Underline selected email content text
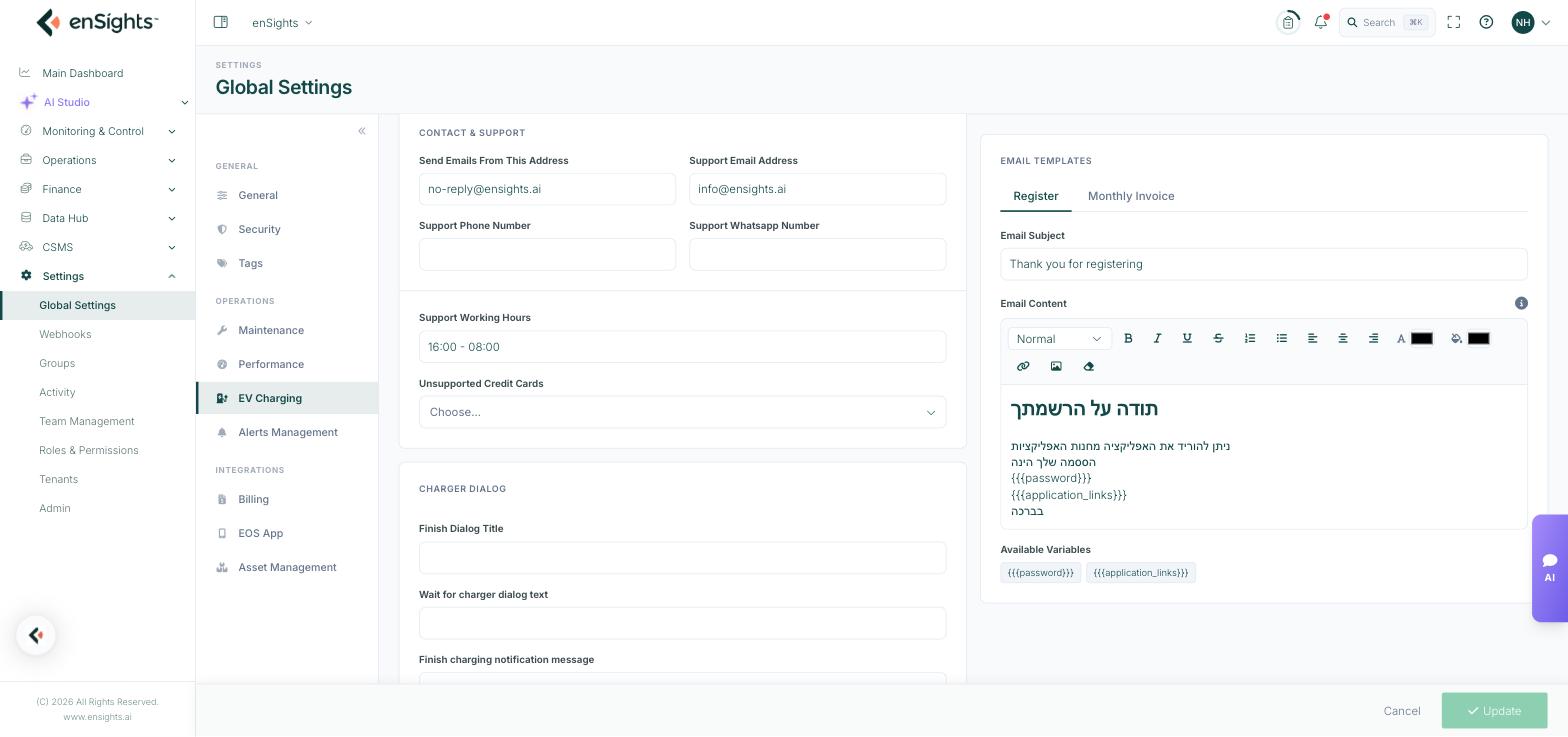The image size is (1568, 737). point(1187,339)
